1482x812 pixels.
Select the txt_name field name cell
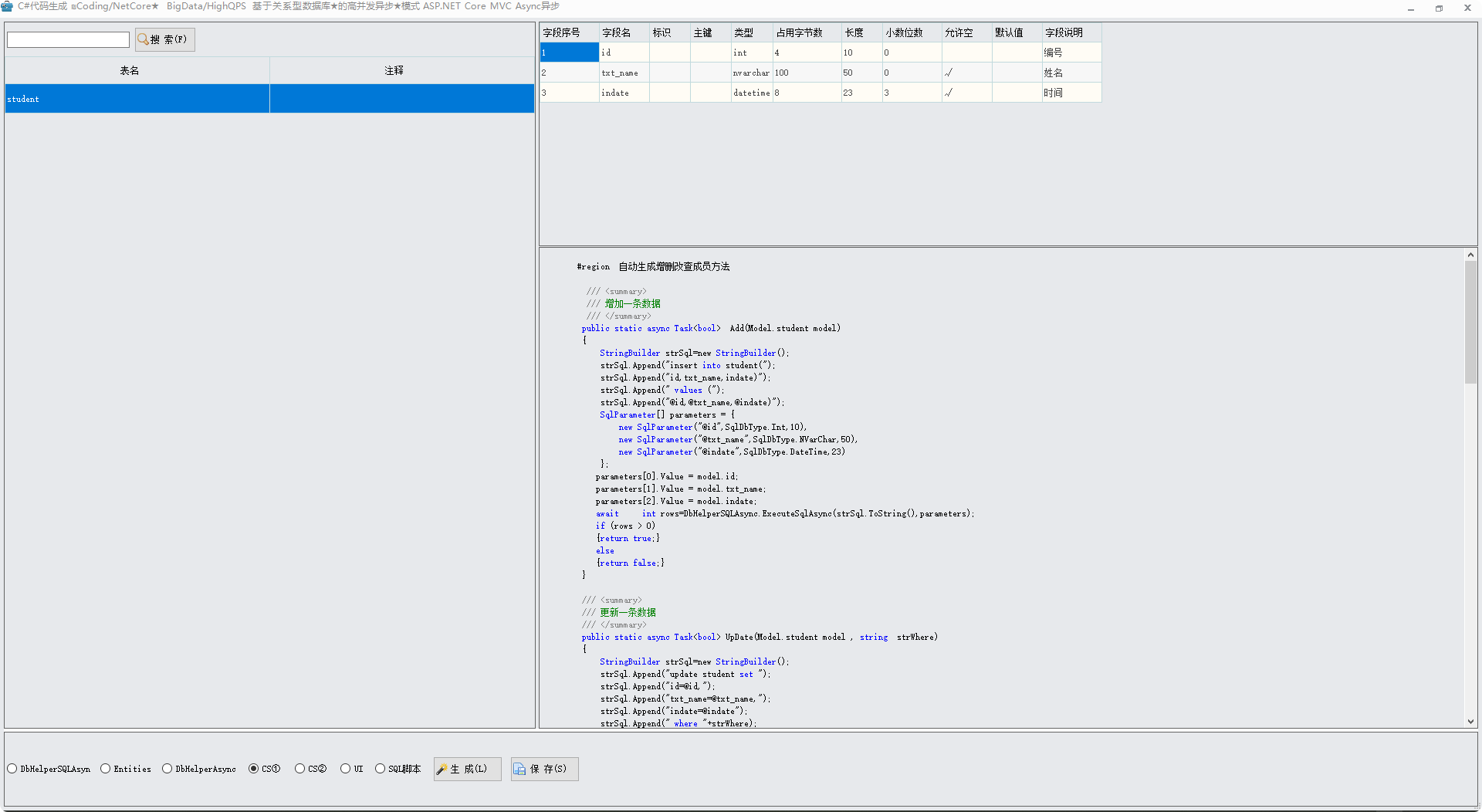[624, 73]
